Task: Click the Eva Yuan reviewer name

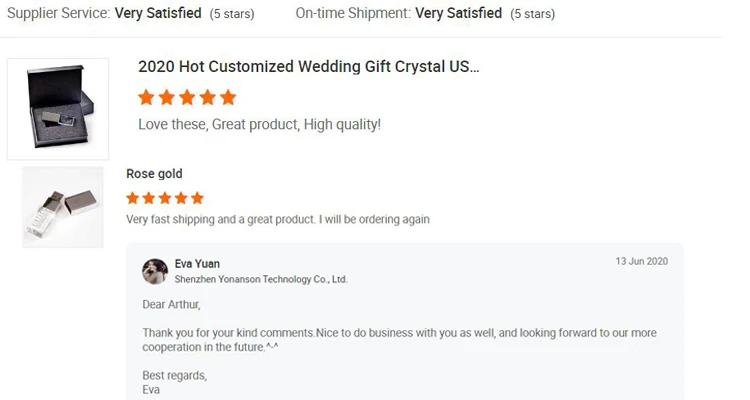Action: click(x=197, y=264)
